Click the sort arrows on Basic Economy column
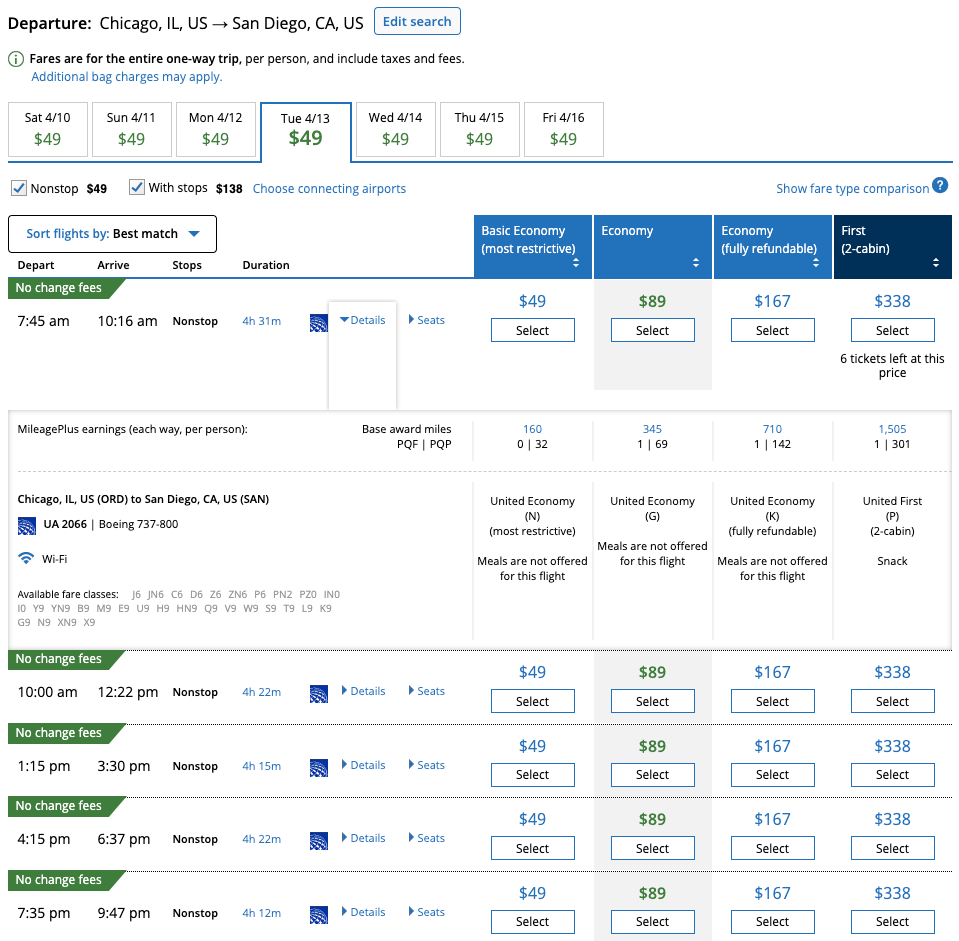The height and width of the screenshot is (941, 959). click(x=576, y=264)
